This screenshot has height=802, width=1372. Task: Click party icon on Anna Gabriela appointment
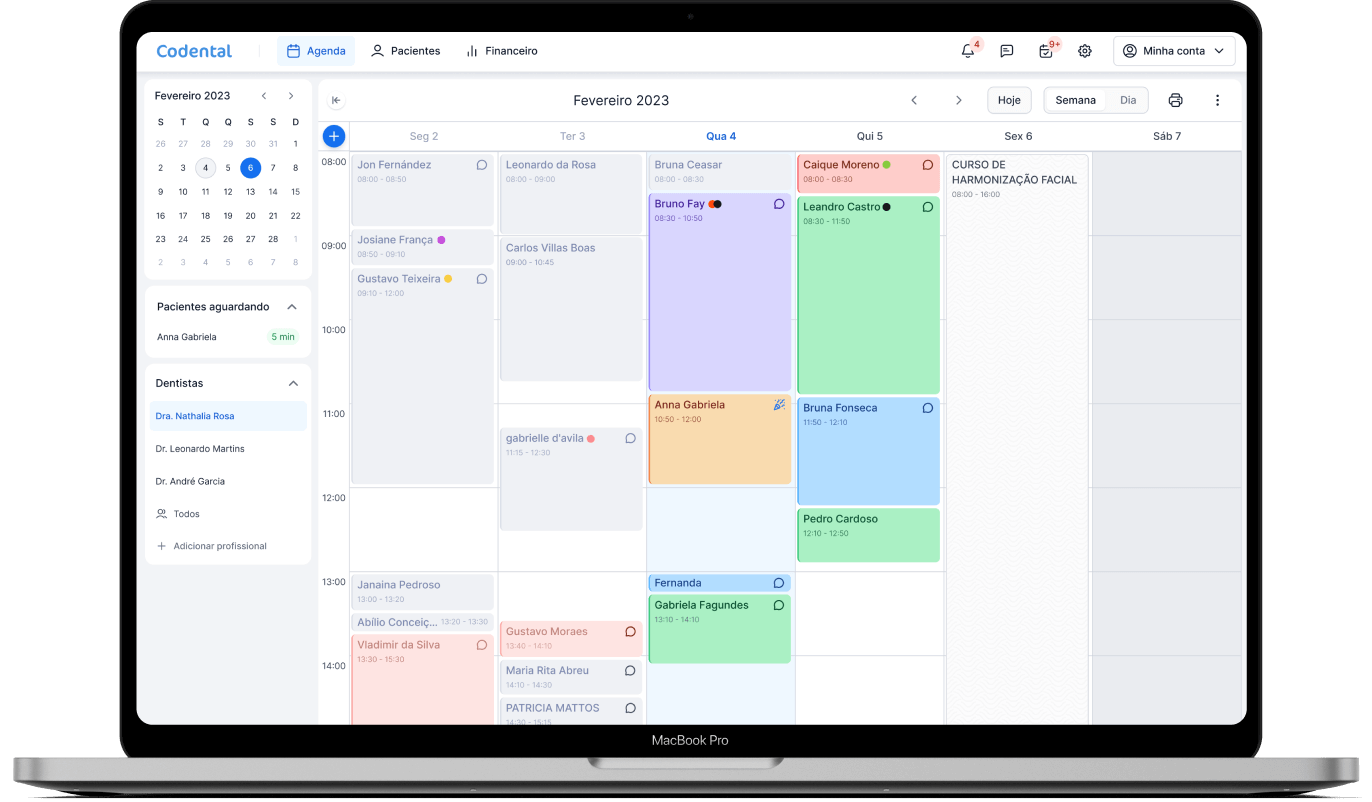[x=779, y=405]
